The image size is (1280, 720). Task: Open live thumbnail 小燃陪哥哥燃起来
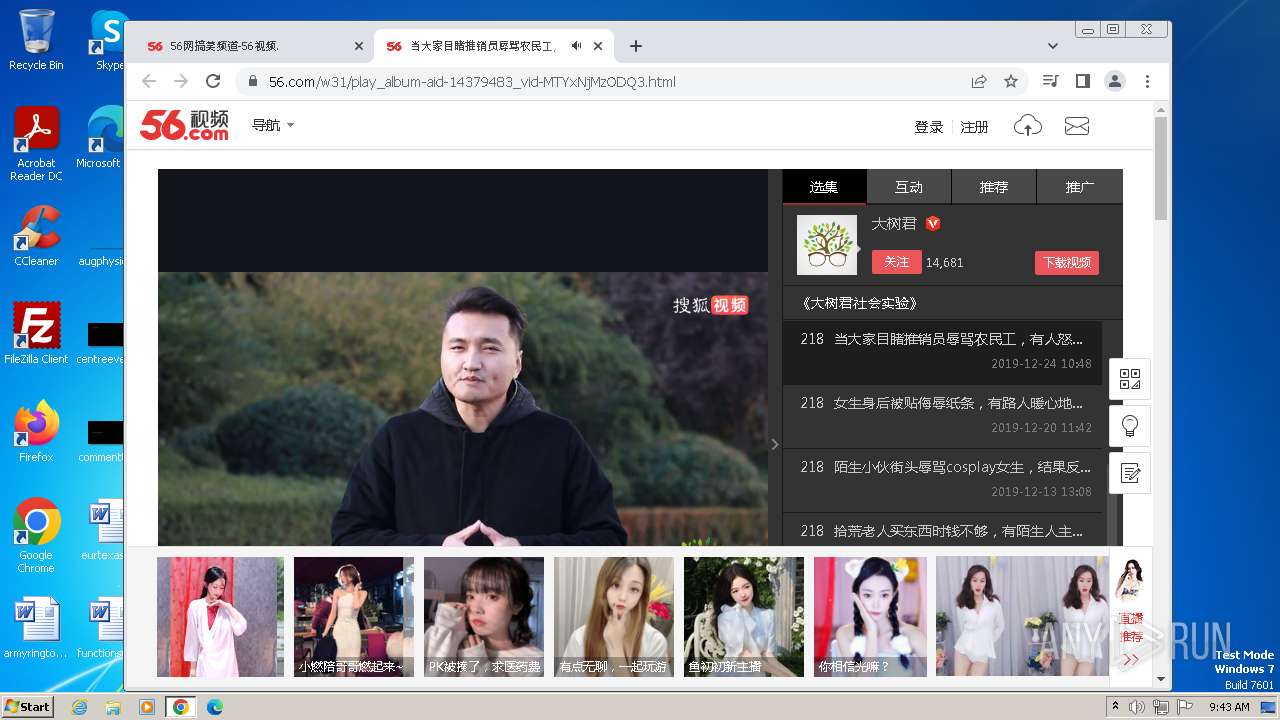click(x=354, y=617)
